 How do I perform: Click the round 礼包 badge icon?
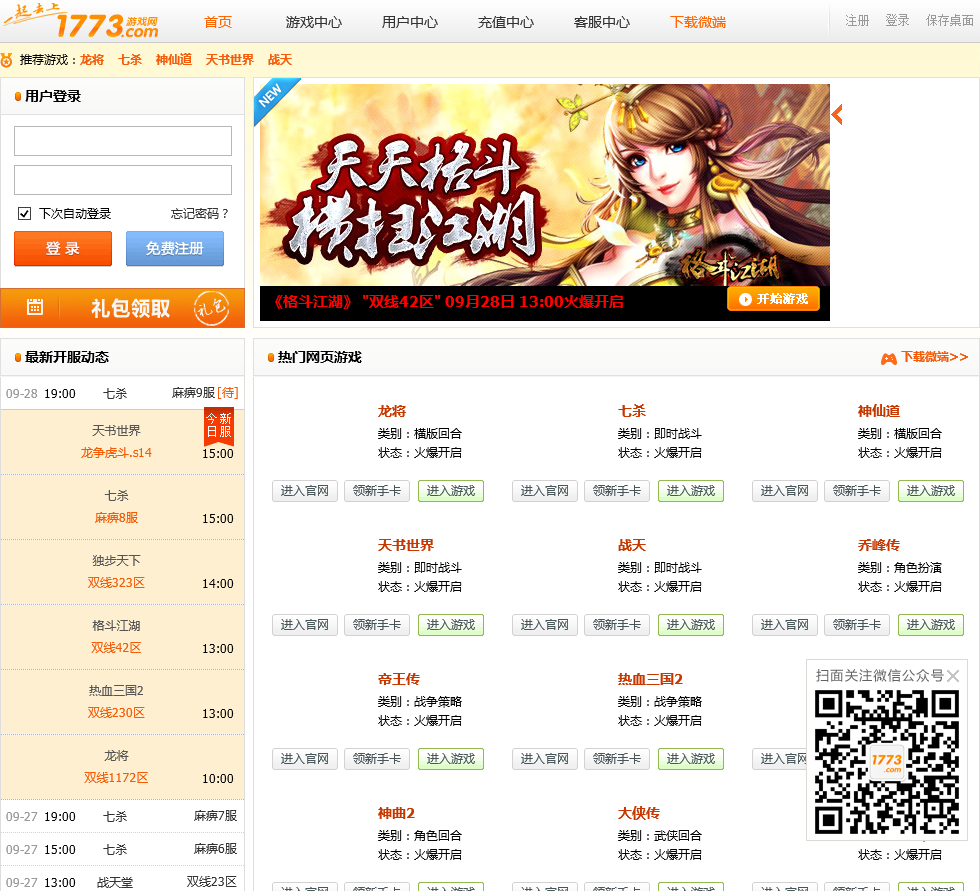[211, 308]
